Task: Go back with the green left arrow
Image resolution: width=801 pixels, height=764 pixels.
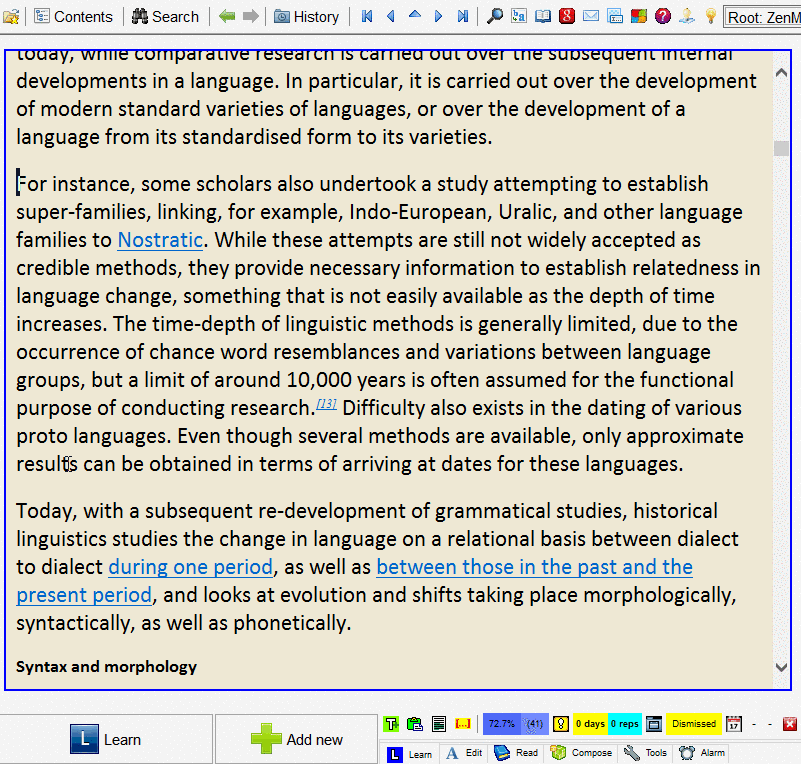Action: coord(227,16)
